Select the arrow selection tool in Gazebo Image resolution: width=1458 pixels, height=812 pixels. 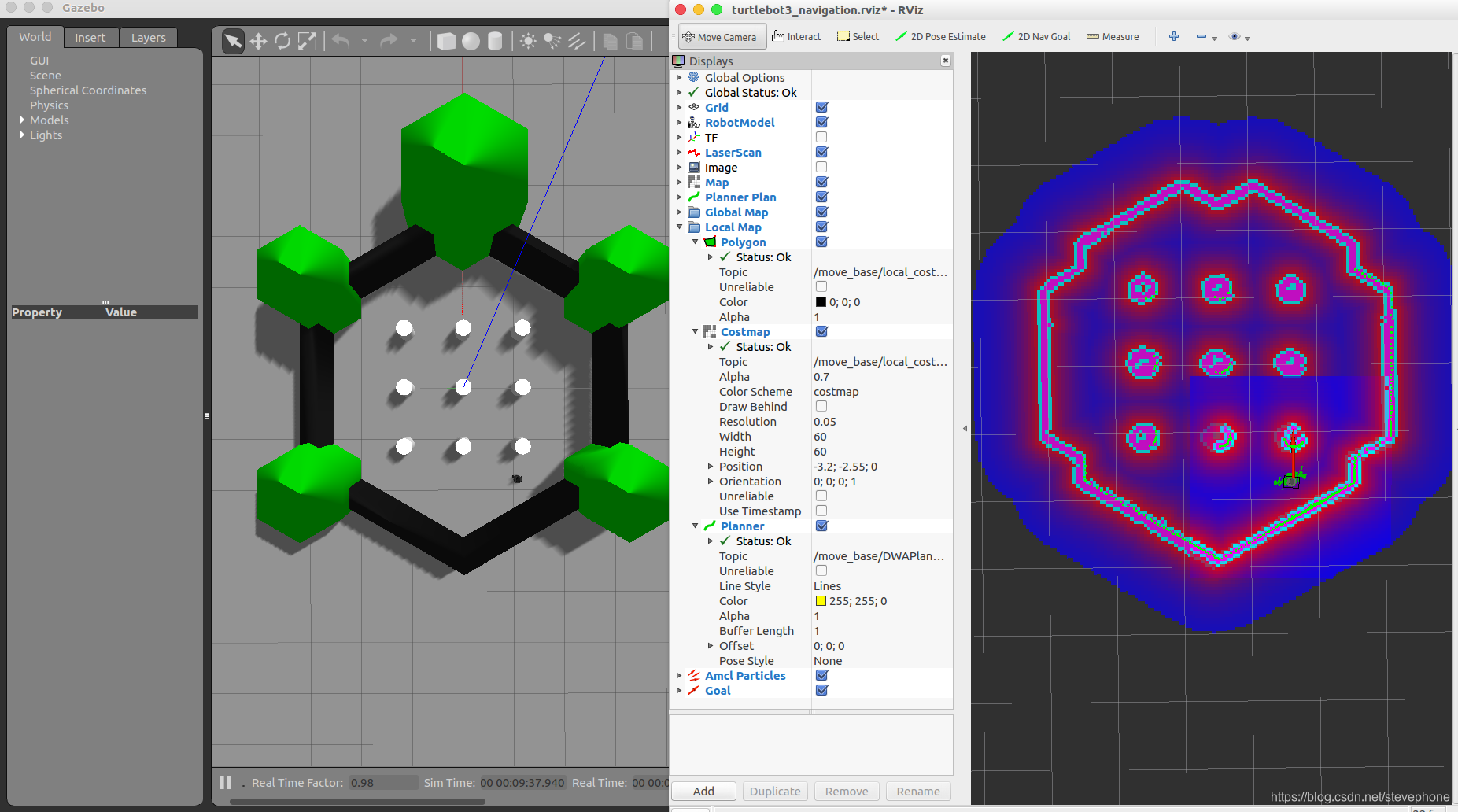point(233,41)
